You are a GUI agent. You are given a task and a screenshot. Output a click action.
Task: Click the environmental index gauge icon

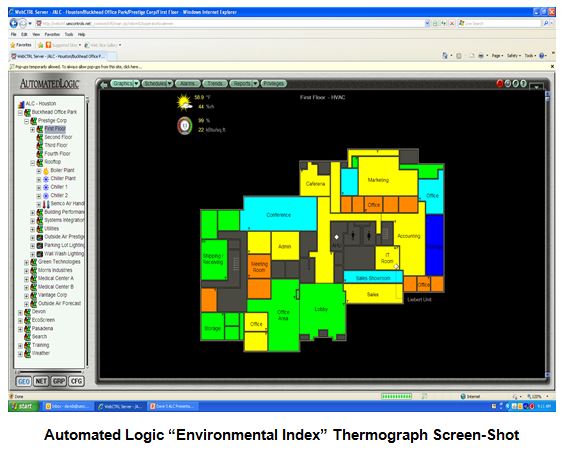185,126
